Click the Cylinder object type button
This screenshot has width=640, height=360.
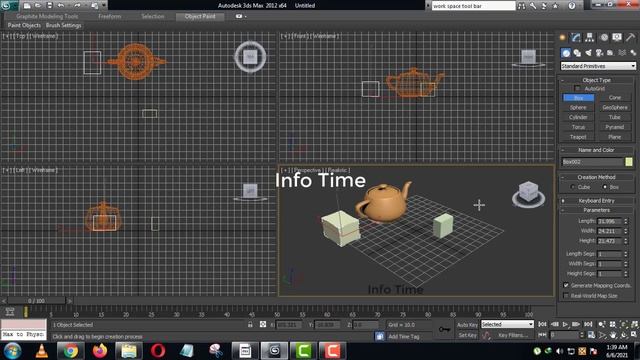pyautogui.click(x=578, y=117)
